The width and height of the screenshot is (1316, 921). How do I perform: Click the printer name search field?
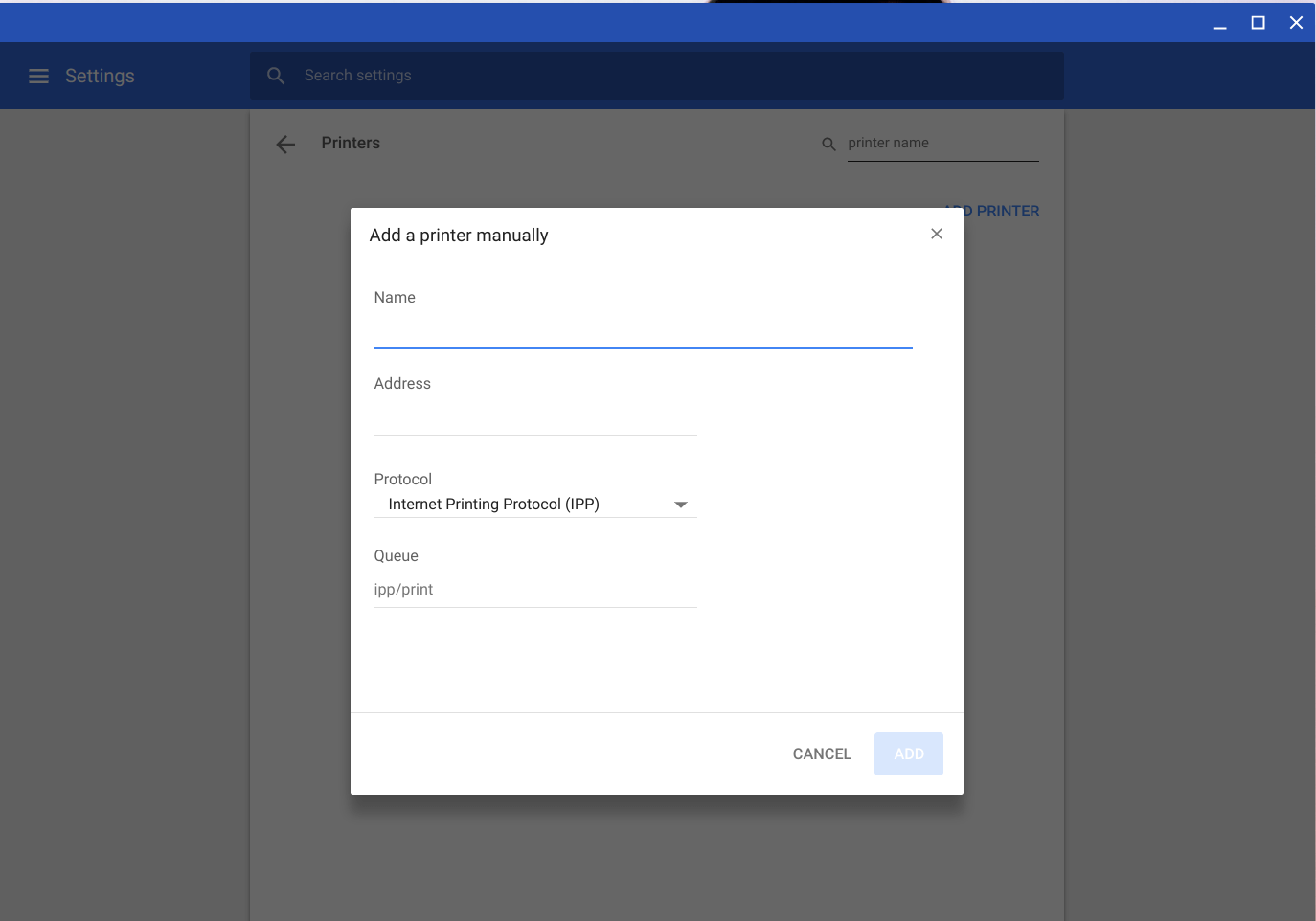click(x=942, y=144)
